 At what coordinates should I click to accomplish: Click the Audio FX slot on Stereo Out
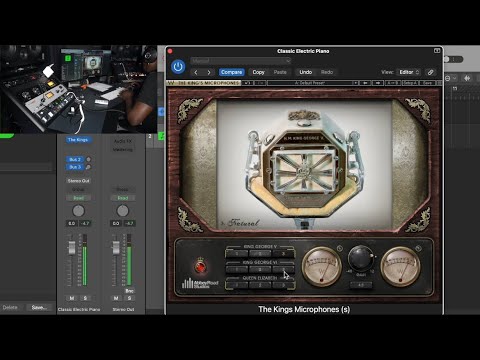[x=122, y=141]
